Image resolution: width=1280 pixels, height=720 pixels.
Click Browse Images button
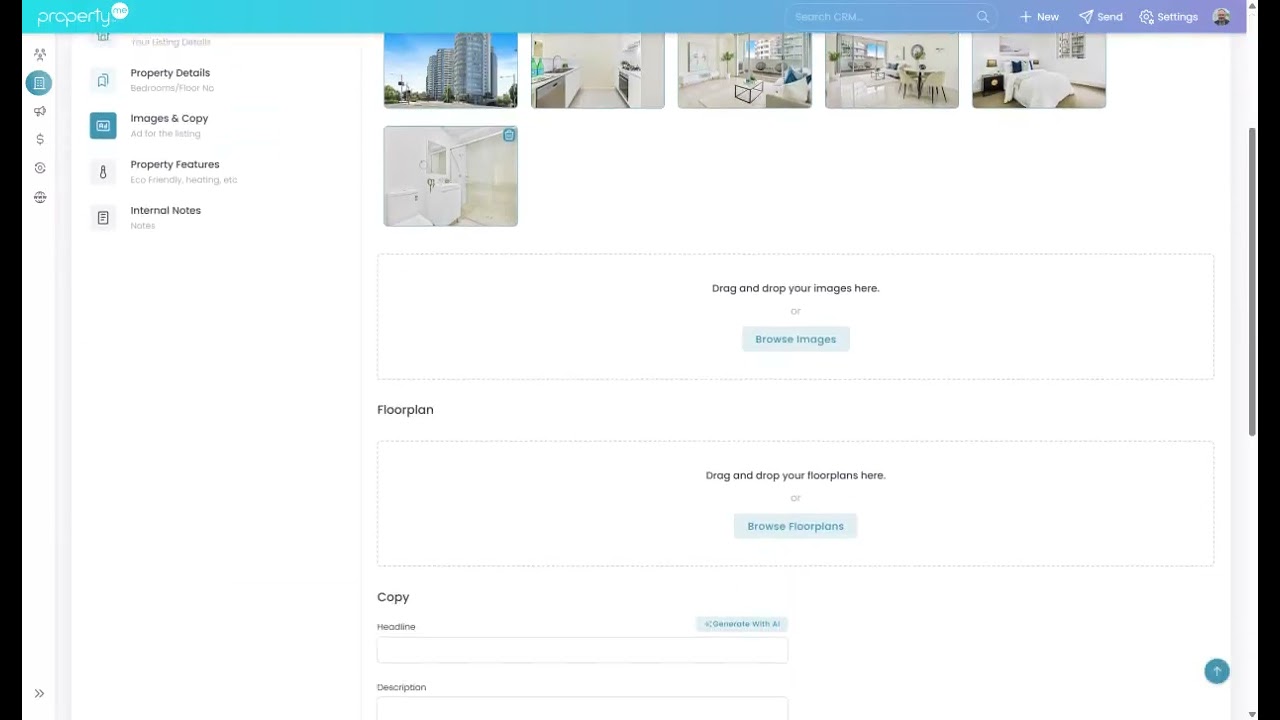click(x=796, y=339)
